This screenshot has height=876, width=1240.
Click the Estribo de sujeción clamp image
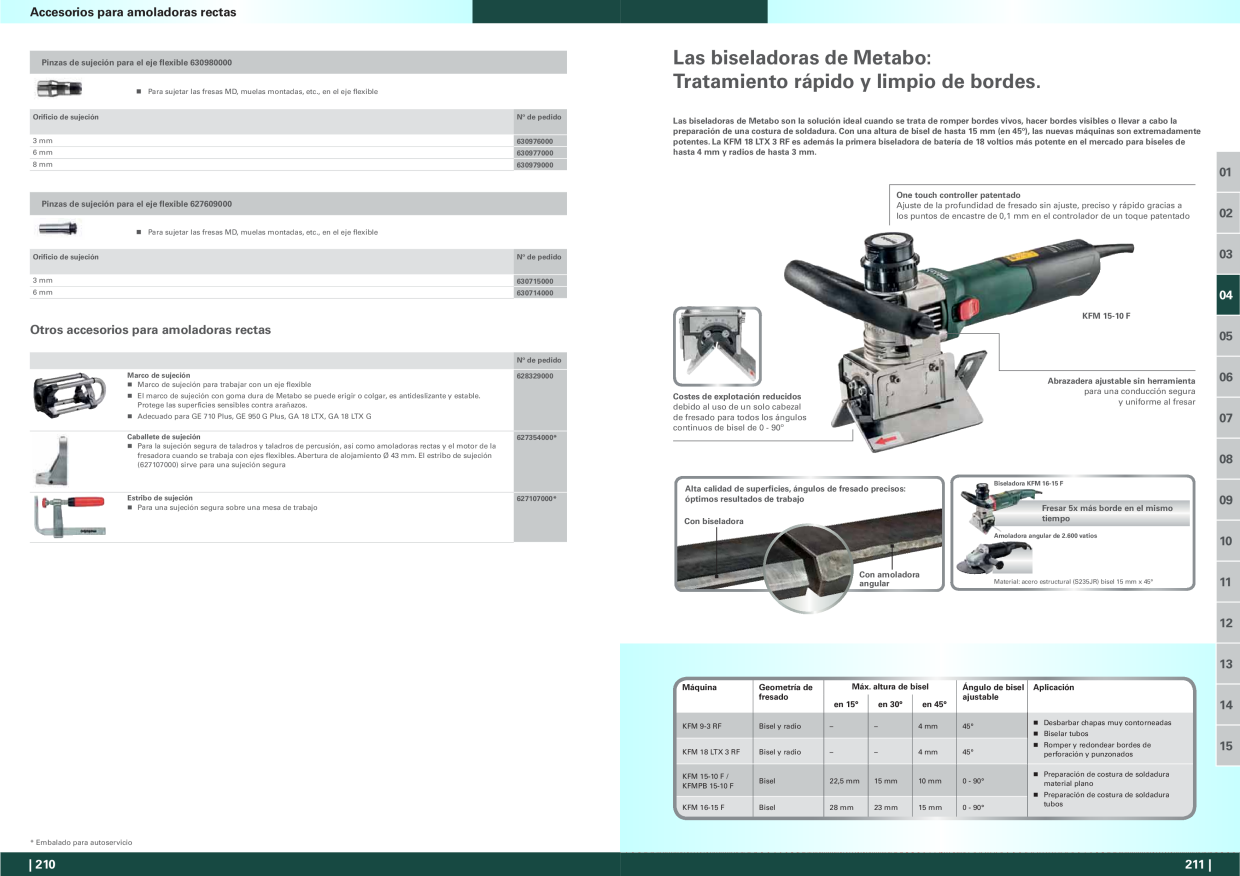point(68,517)
